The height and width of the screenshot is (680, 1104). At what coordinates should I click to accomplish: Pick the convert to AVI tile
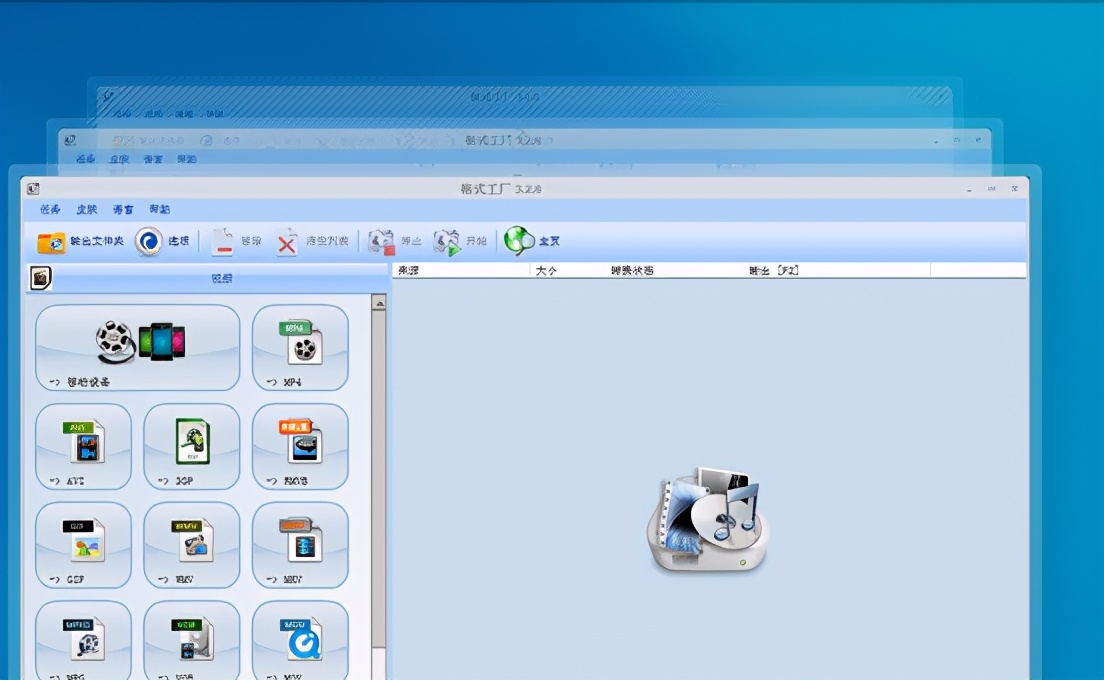[x=83, y=446]
